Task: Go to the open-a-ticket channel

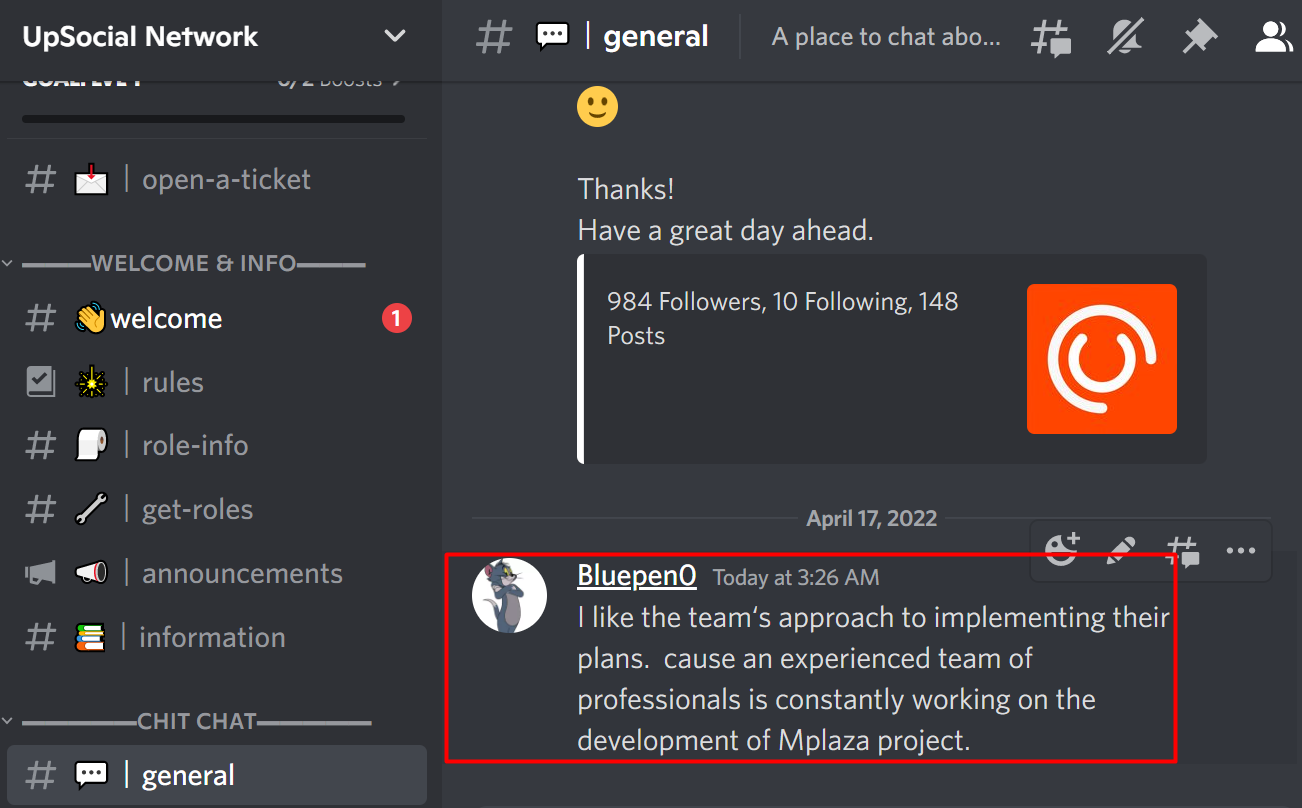Action: (217, 180)
